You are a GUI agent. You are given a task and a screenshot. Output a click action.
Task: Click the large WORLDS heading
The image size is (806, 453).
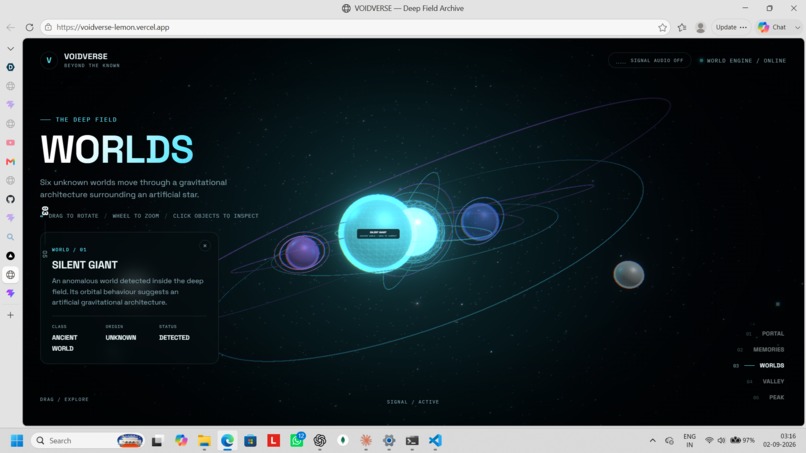117,150
